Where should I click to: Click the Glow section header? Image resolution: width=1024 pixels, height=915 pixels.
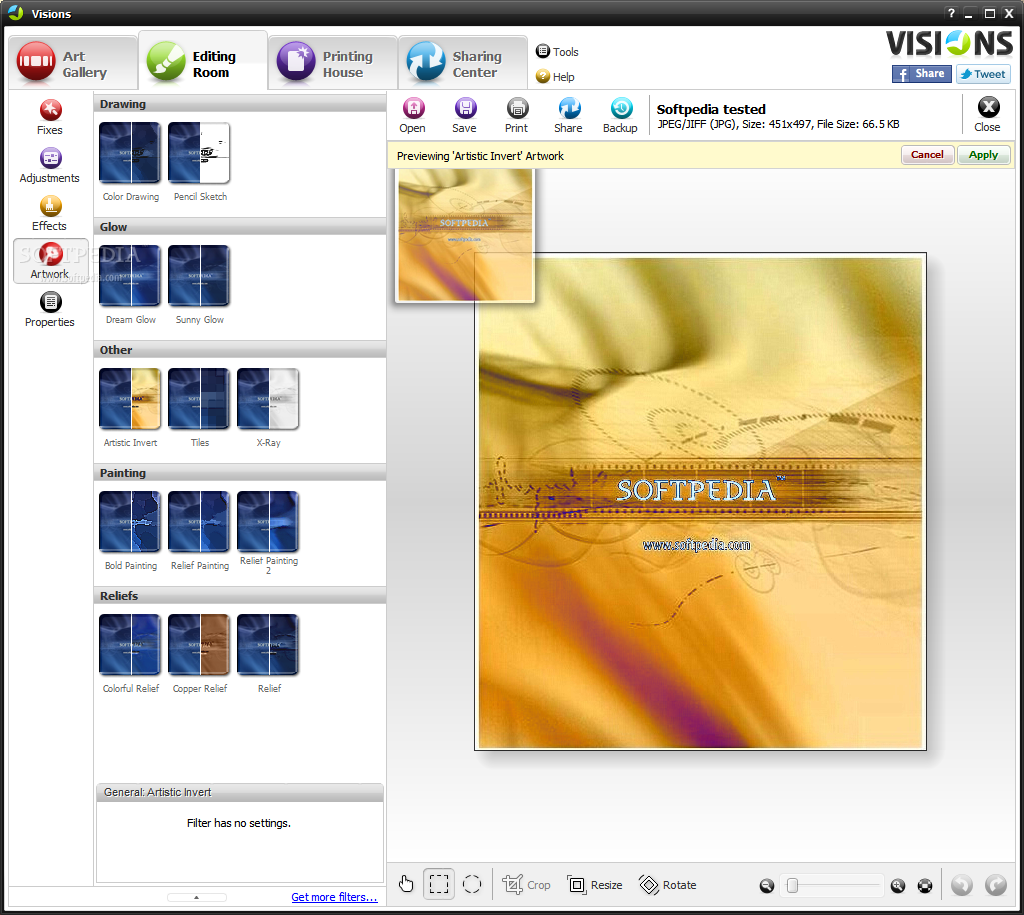click(x=240, y=227)
